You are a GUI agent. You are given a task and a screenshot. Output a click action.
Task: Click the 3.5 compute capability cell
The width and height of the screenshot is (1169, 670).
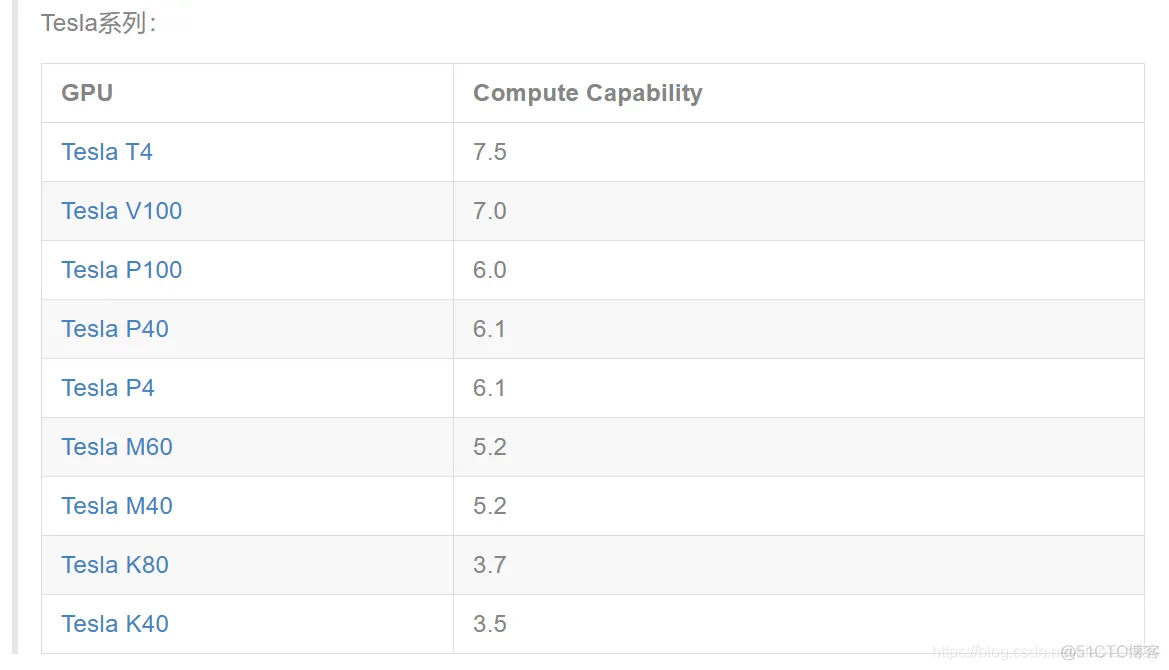(x=490, y=624)
